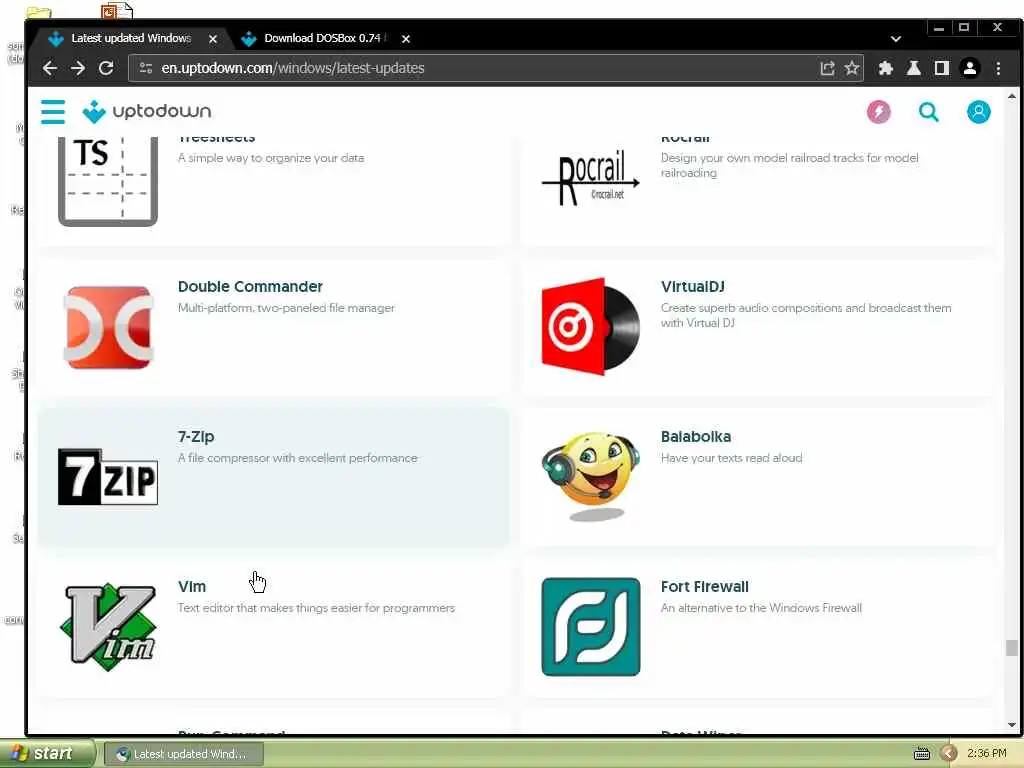Open the tab search dropdown chevron
Image resolution: width=1024 pixels, height=768 pixels.
point(895,39)
